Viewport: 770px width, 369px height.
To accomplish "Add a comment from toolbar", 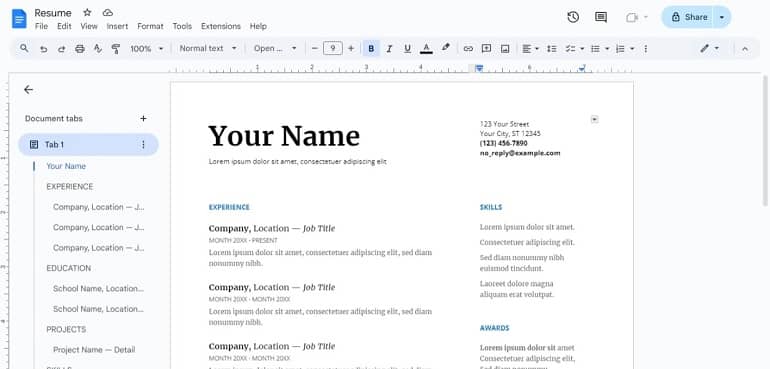I will tap(486, 48).
